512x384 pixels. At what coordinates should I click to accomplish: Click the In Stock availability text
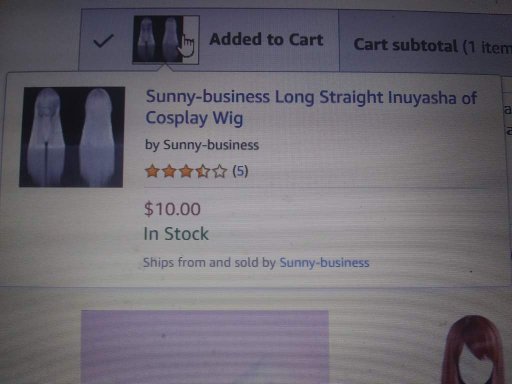point(176,234)
